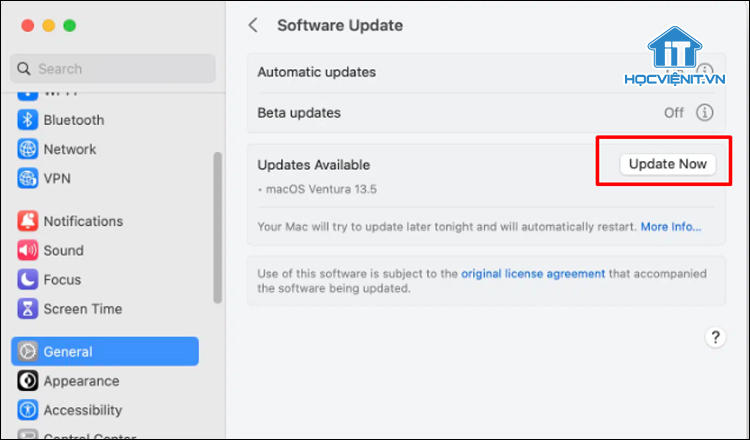
Task: Minimize window with the yellow button
Action: pos(49,25)
